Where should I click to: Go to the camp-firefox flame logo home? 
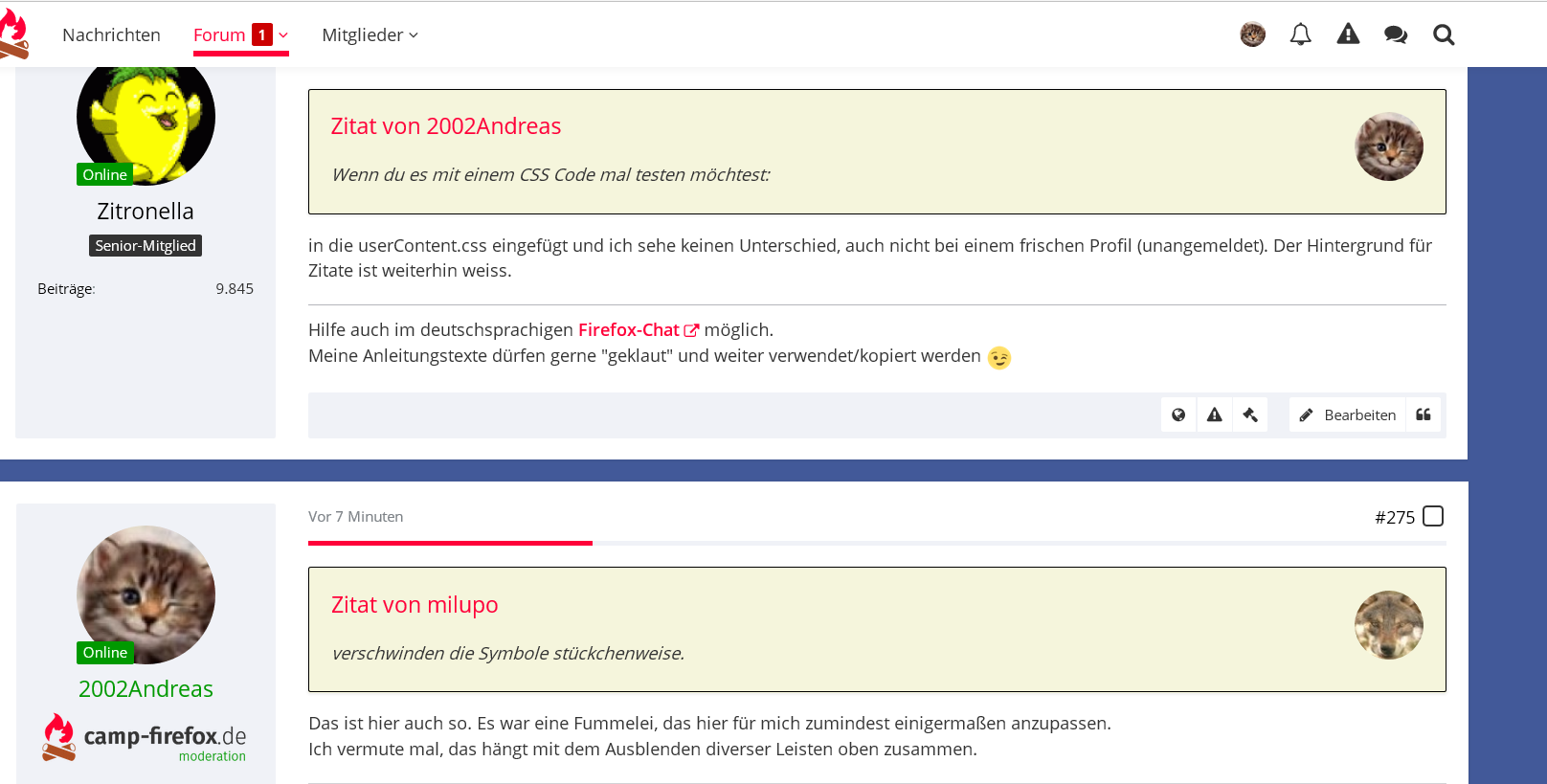(13, 34)
